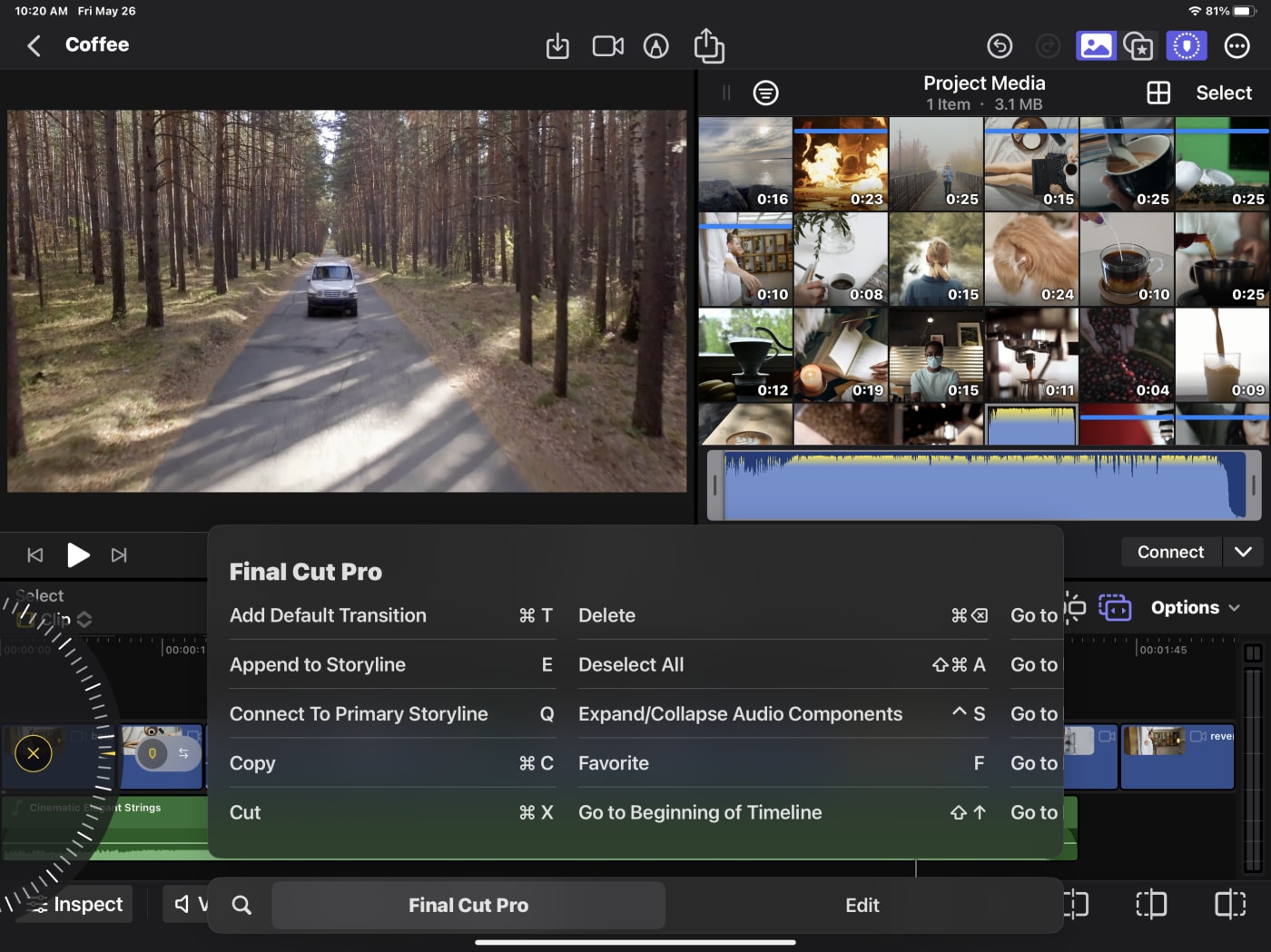Jump to the next edit point

(x=119, y=555)
